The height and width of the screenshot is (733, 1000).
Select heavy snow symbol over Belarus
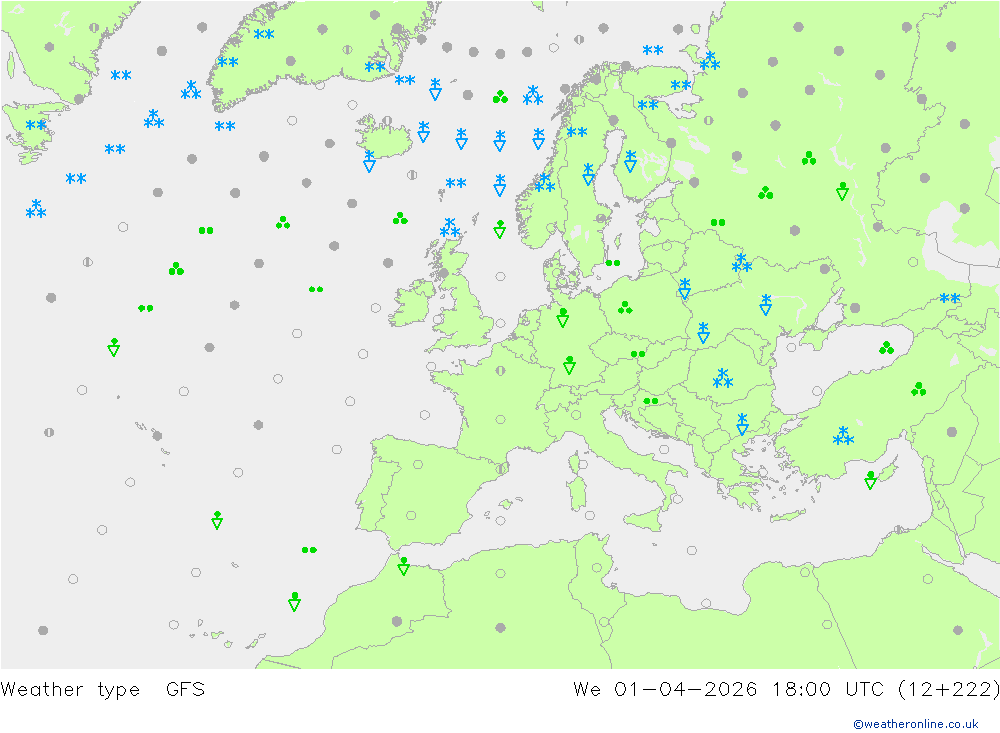coord(741,262)
